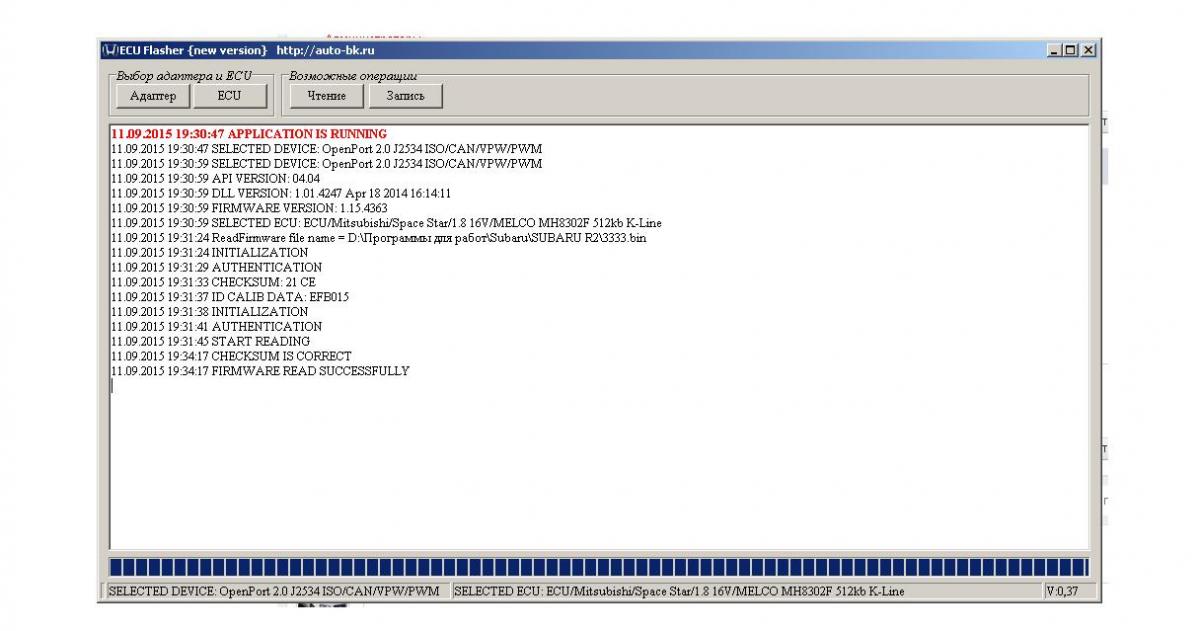Click the 19:31:24 INITIALIZATION line

tap(210, 252)
